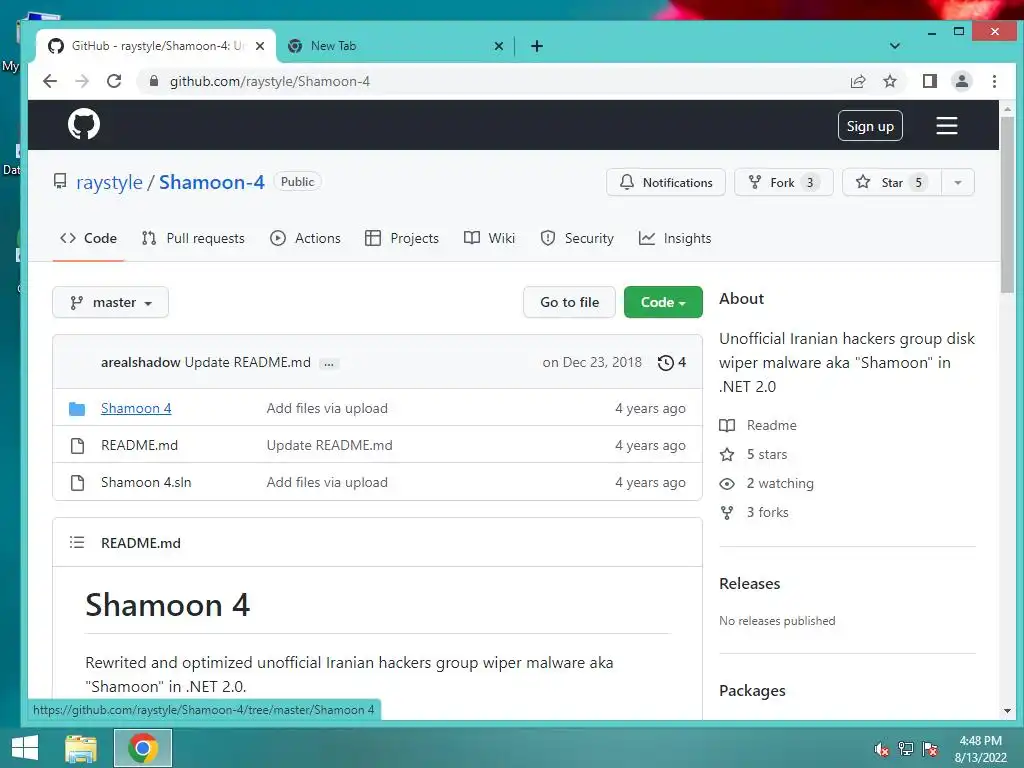Viewport: 1024px width, 768px height.
Task: Click the scrollbar down arrow
Action: coord(1007,710)
